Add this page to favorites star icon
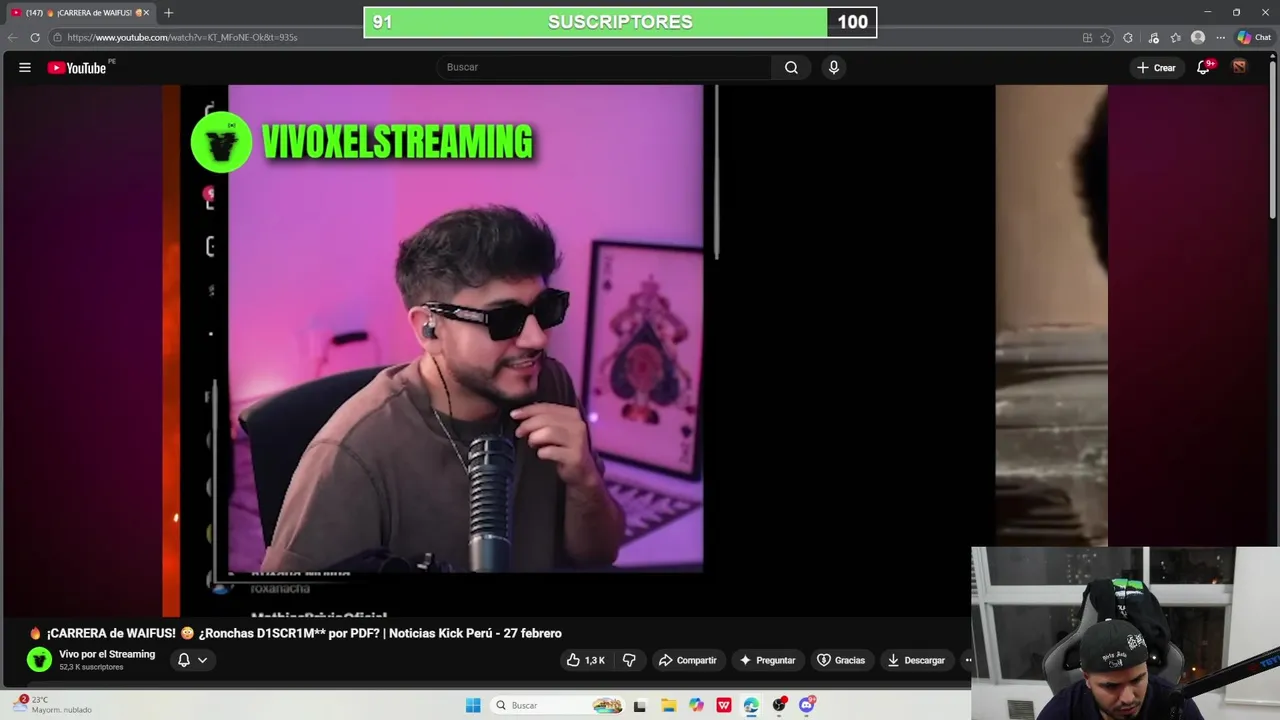This screenshot has height=720, width=1280. tap(1105, 37)
